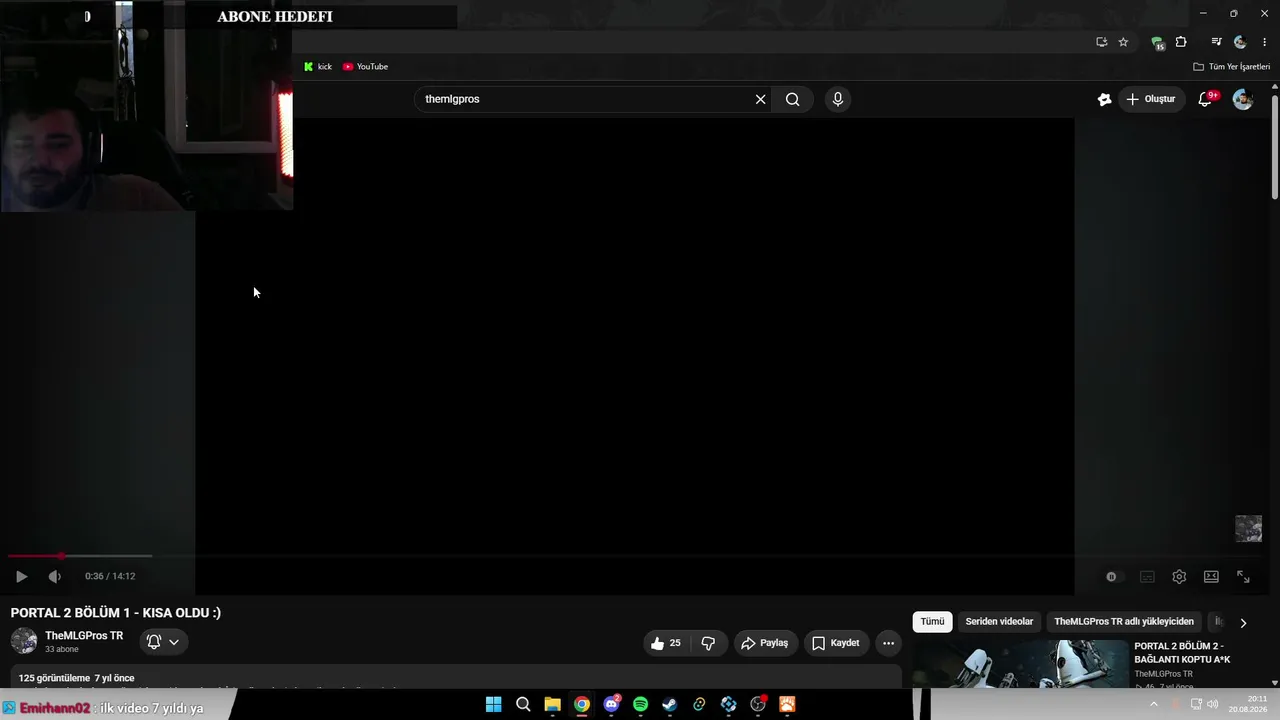Run the search with the magnifier button
This screenshot has height=720, width=1280.
(792, 99)
